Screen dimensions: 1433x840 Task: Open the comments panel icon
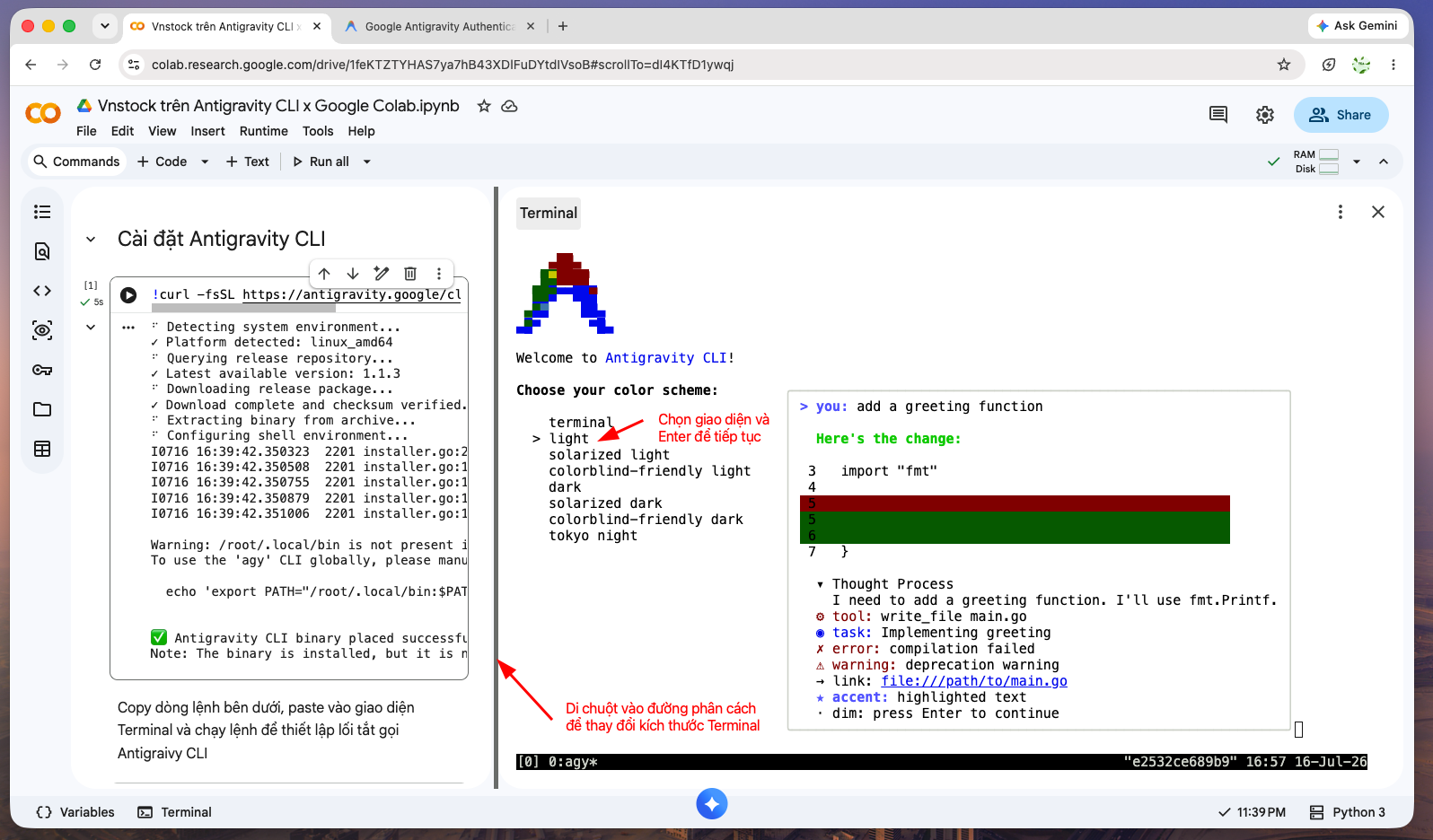[x=1218, y=115]
